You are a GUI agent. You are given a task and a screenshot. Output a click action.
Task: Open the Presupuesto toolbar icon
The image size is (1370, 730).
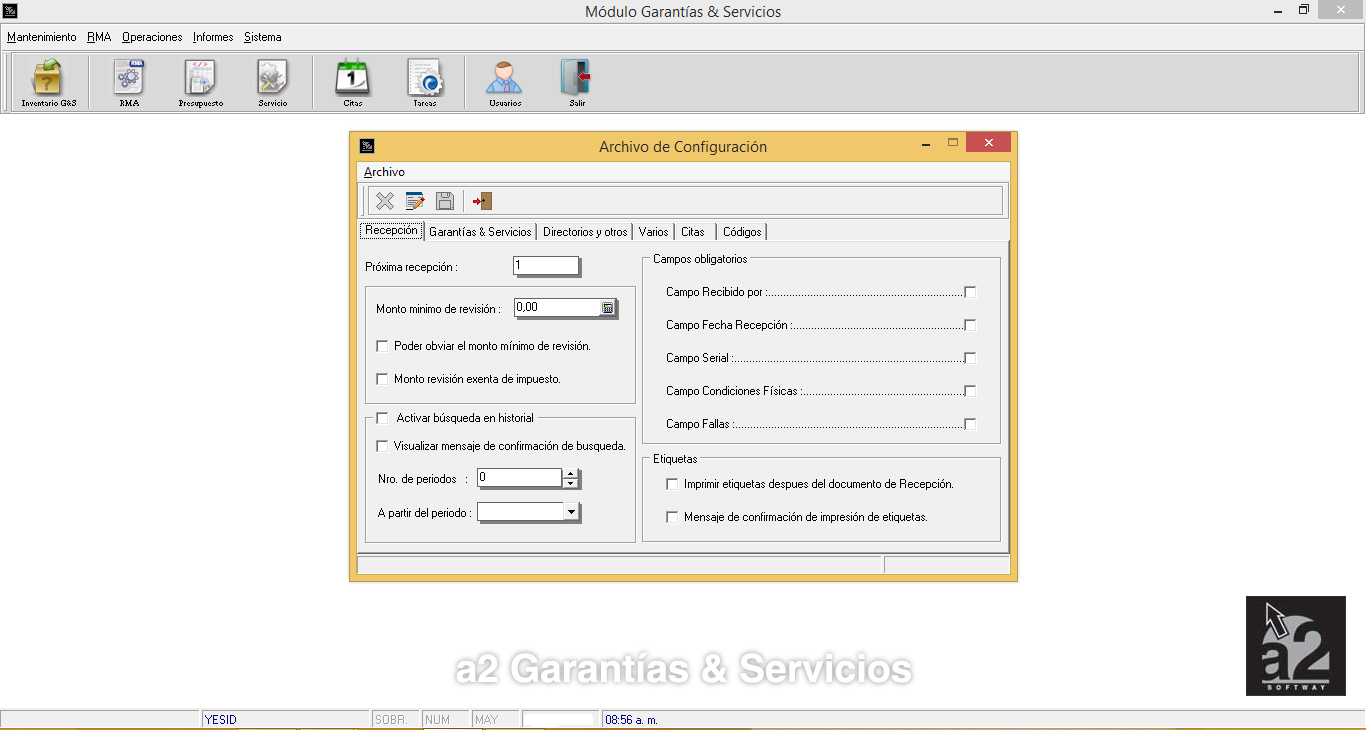coord(200,80)
